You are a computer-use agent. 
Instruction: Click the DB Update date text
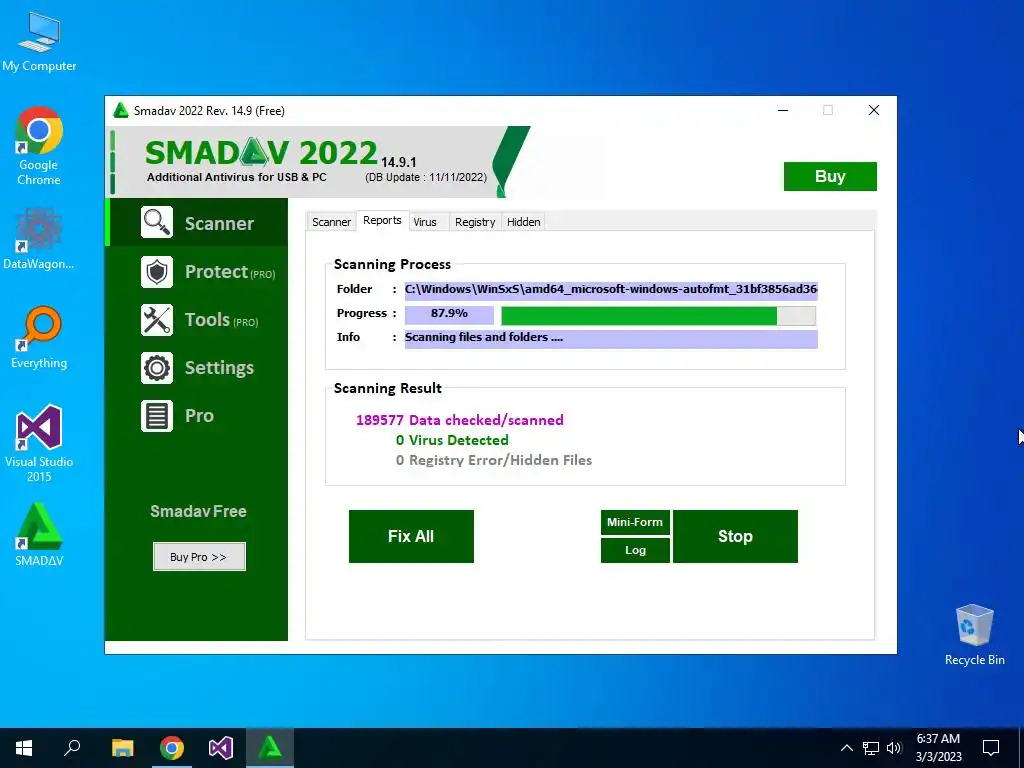426,177
